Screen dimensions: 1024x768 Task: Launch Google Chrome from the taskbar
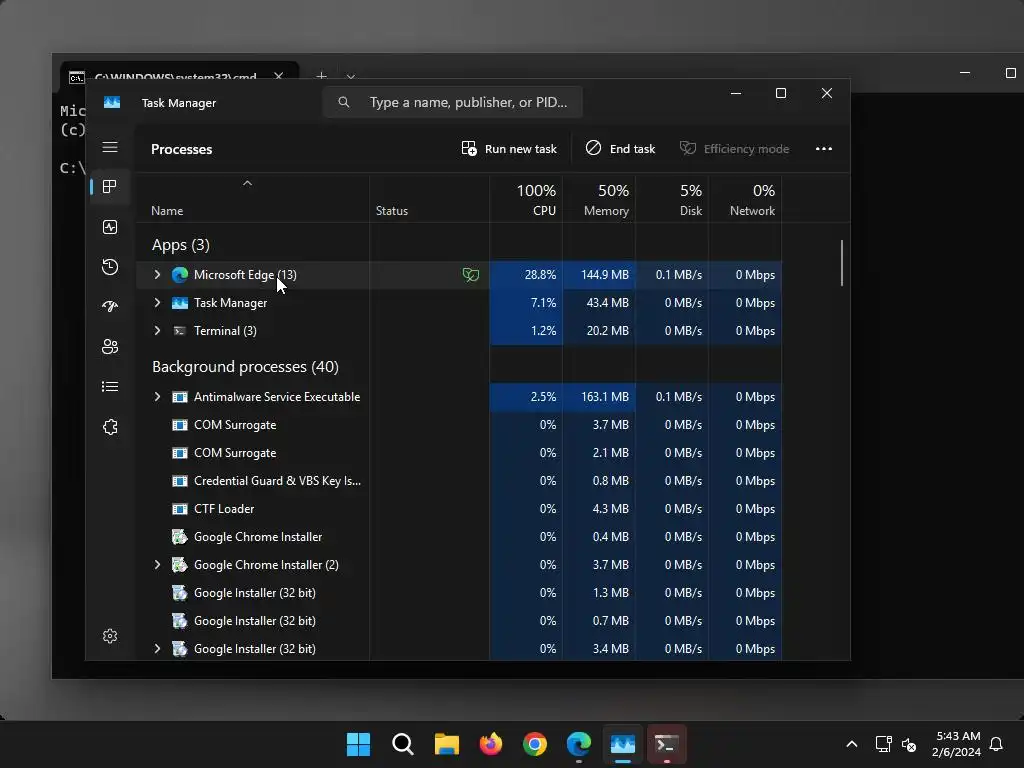point(535,744)
